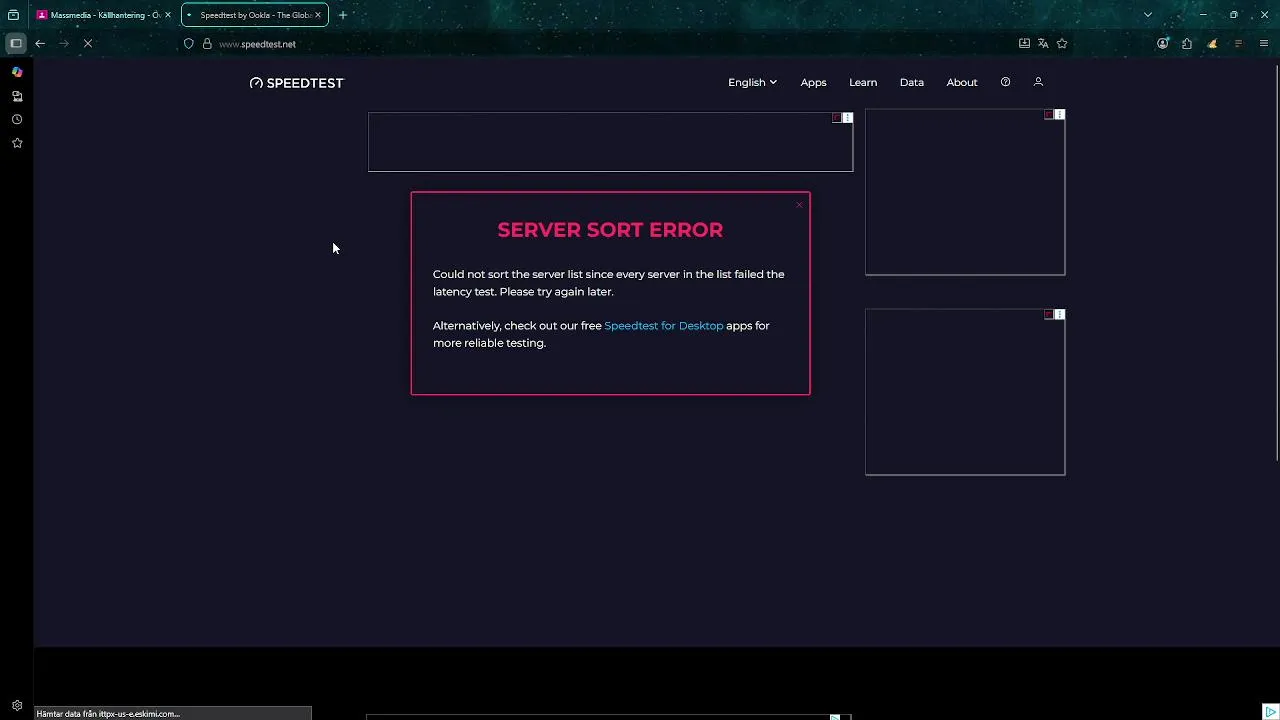
Task: Open the bookmarks star sidebar icon
Action: pos(17,143)
